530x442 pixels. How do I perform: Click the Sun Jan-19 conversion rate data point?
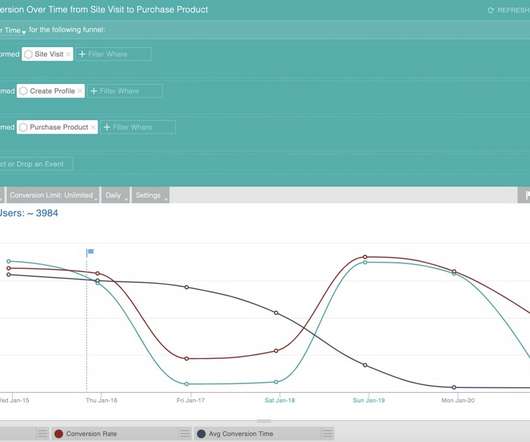[x=365, y=257]
